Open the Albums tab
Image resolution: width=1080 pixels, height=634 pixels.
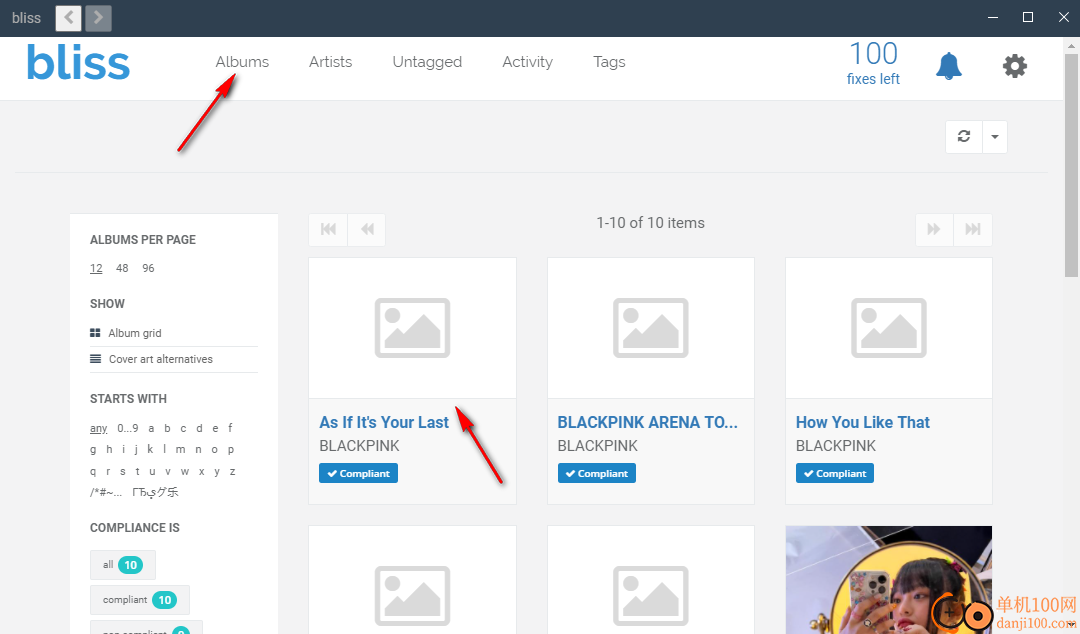242,62
